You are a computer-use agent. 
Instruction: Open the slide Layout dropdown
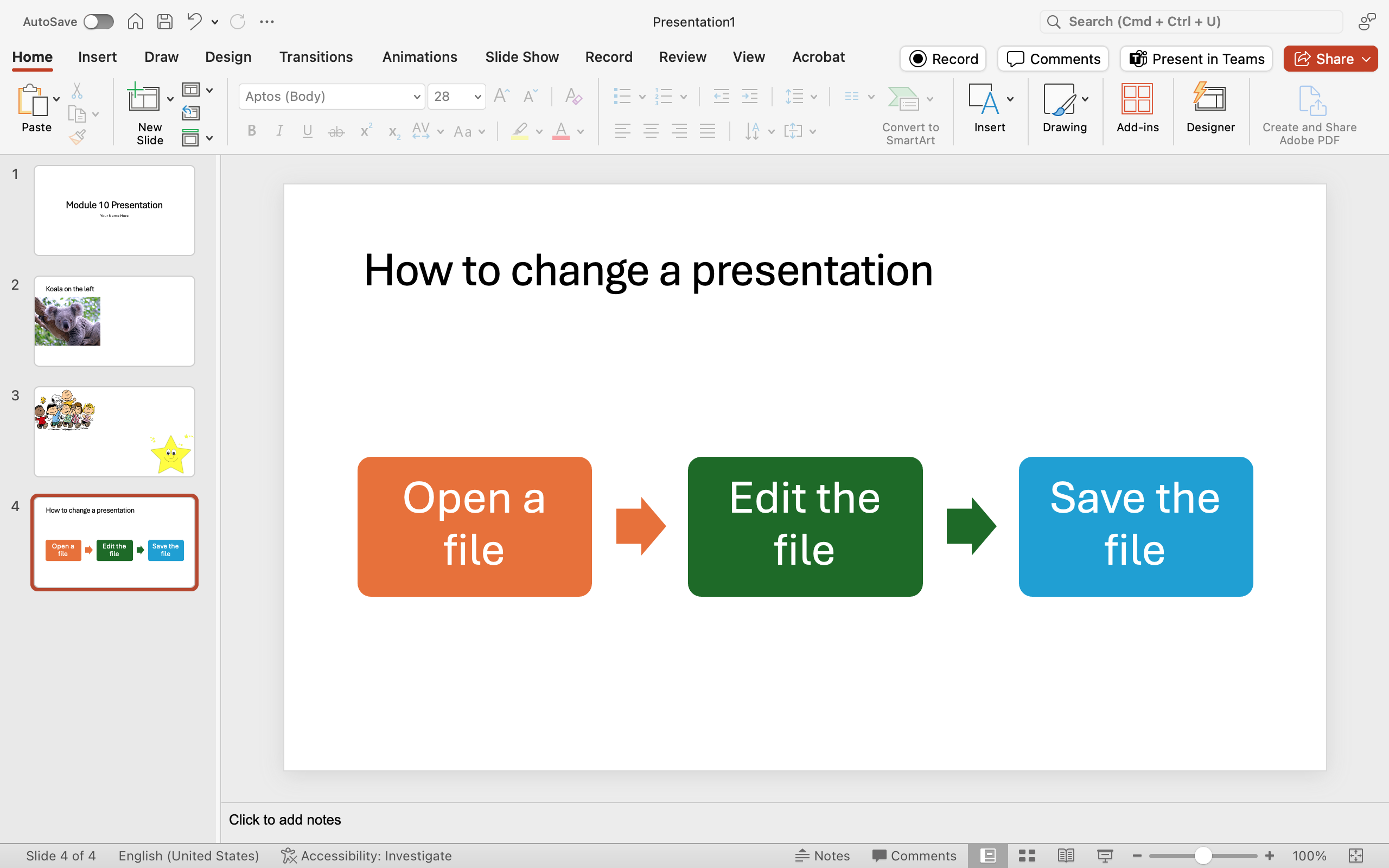point(197,90)
